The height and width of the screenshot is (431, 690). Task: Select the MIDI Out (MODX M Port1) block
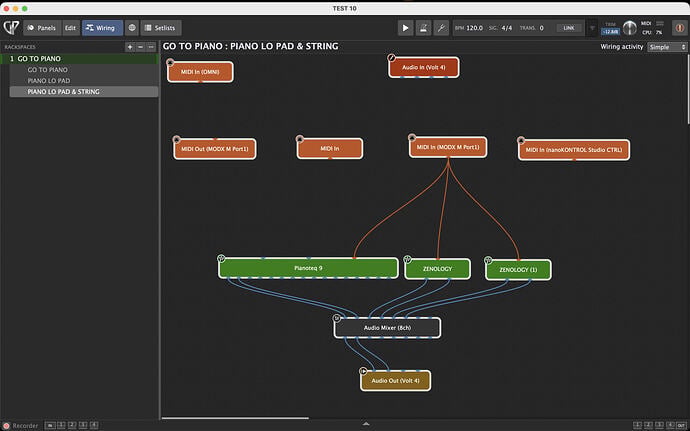pos(215,149)
